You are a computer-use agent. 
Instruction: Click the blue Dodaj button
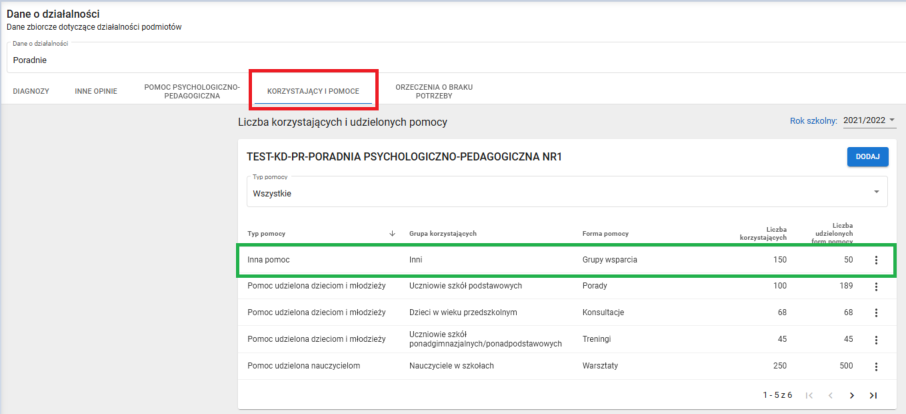pyautogui.click(x=866, y=156)
